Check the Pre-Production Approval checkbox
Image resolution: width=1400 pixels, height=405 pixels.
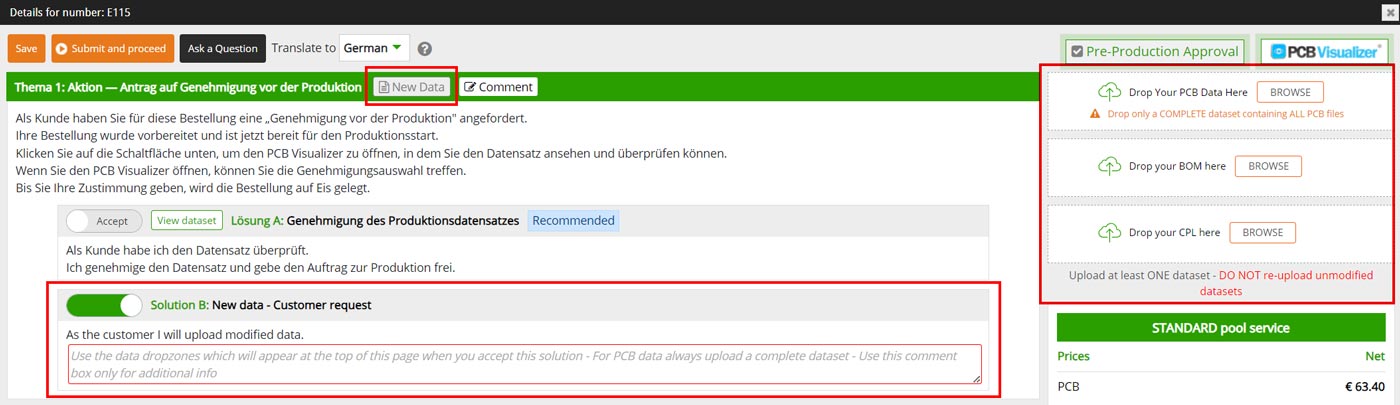[x=1077, y=51]
